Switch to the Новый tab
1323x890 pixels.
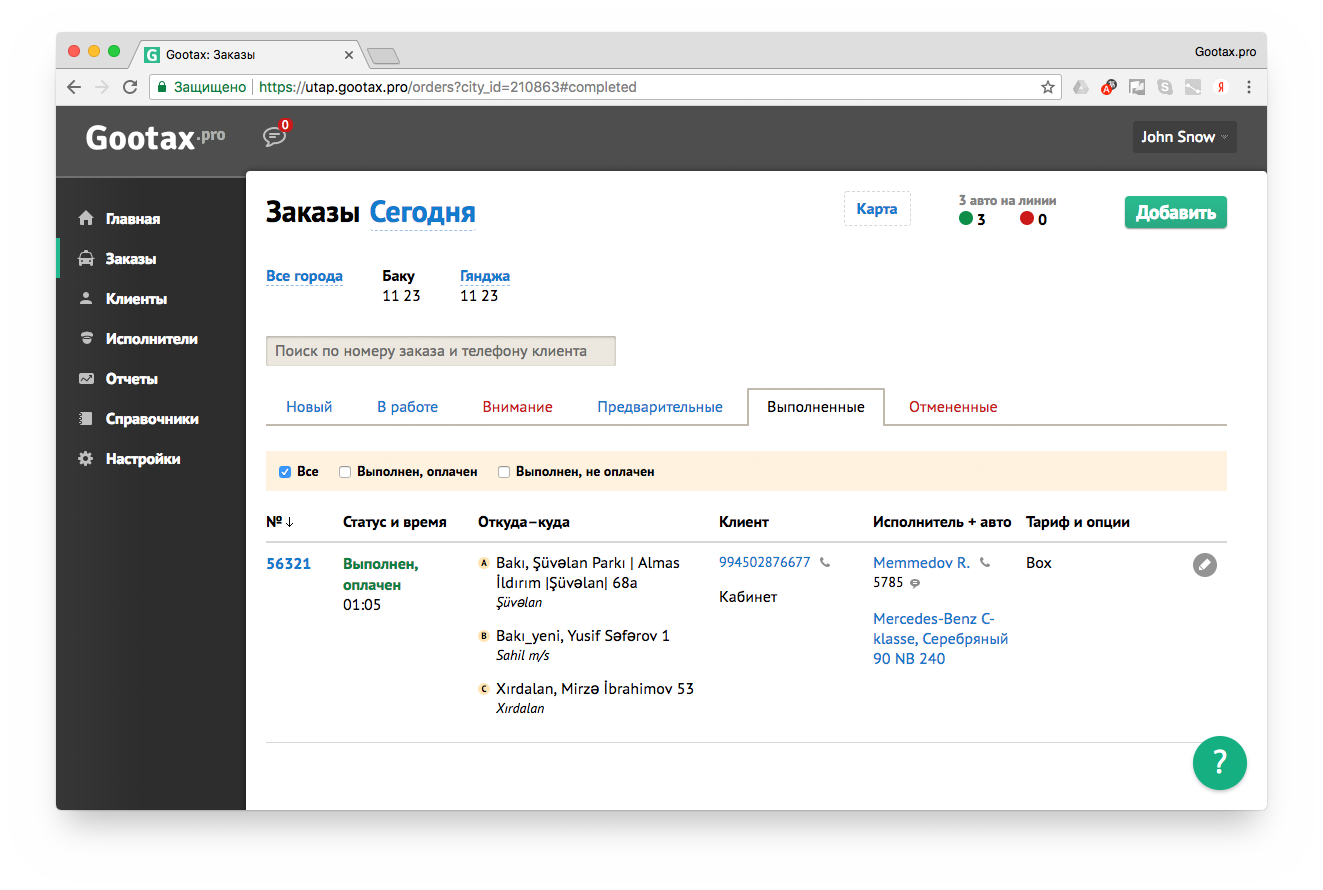309,407
